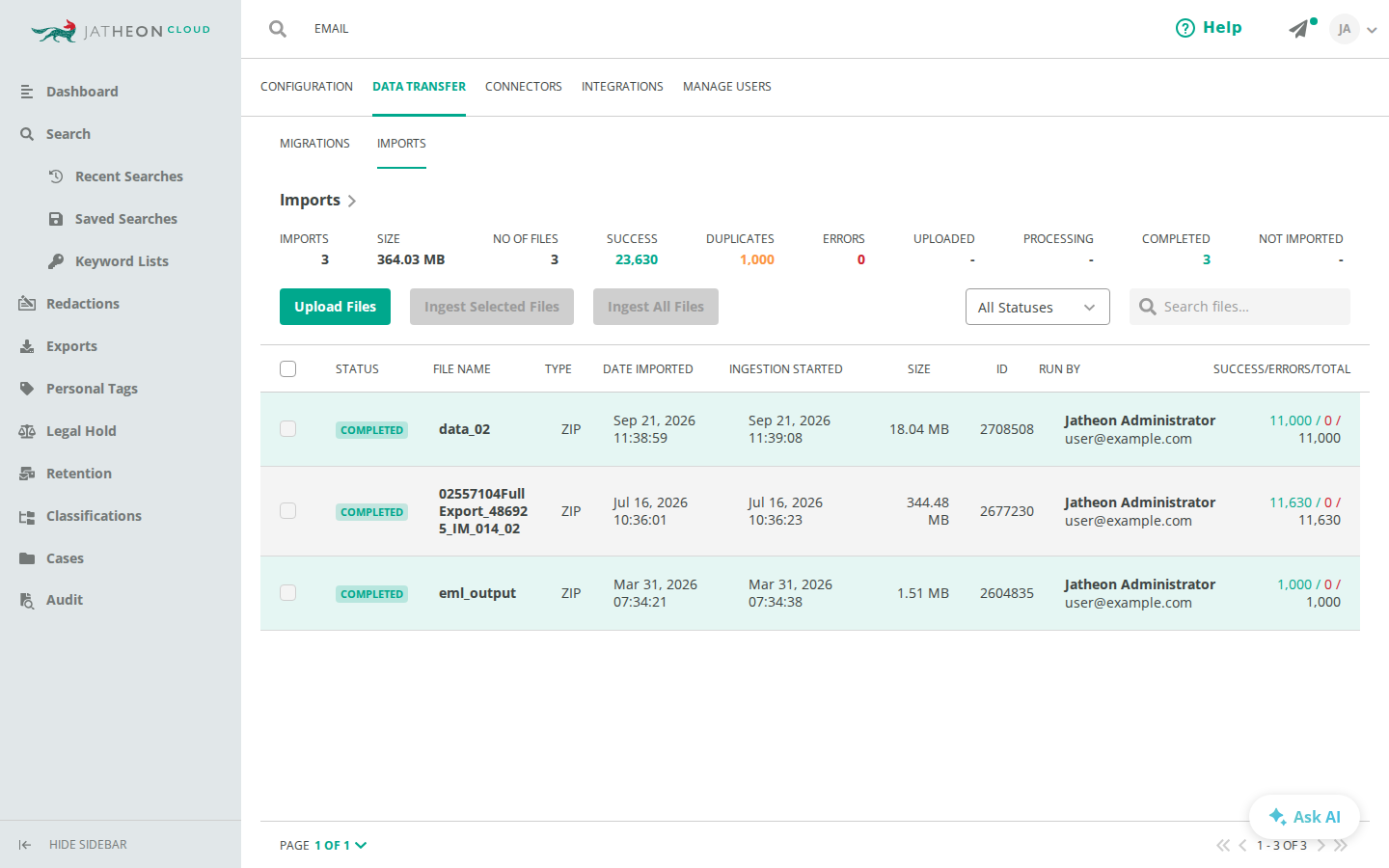Go to Recent Searches in sidebar

pyautogui.click(x=129, y=176)
